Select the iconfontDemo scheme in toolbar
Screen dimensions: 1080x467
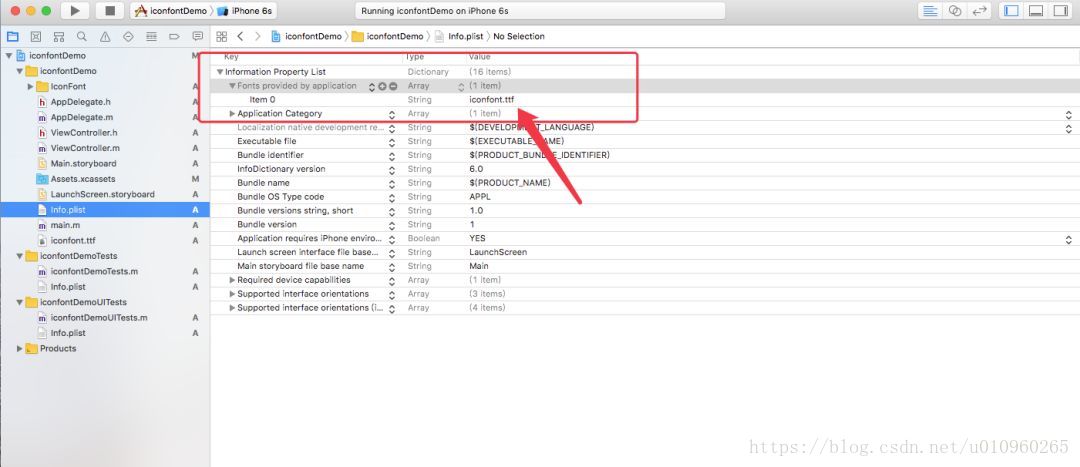pyautogui.click(x=171, y=11)
